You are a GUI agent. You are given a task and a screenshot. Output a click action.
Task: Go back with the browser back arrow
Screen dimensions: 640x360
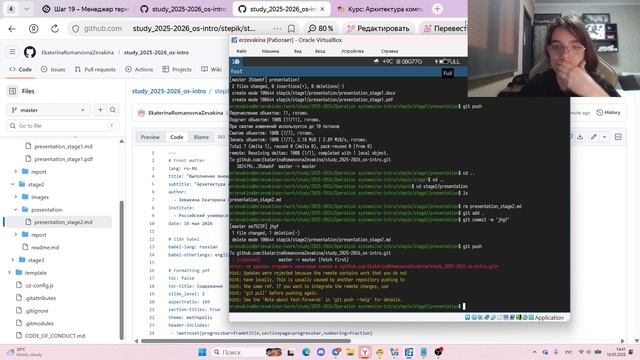[x=12, y=29]
